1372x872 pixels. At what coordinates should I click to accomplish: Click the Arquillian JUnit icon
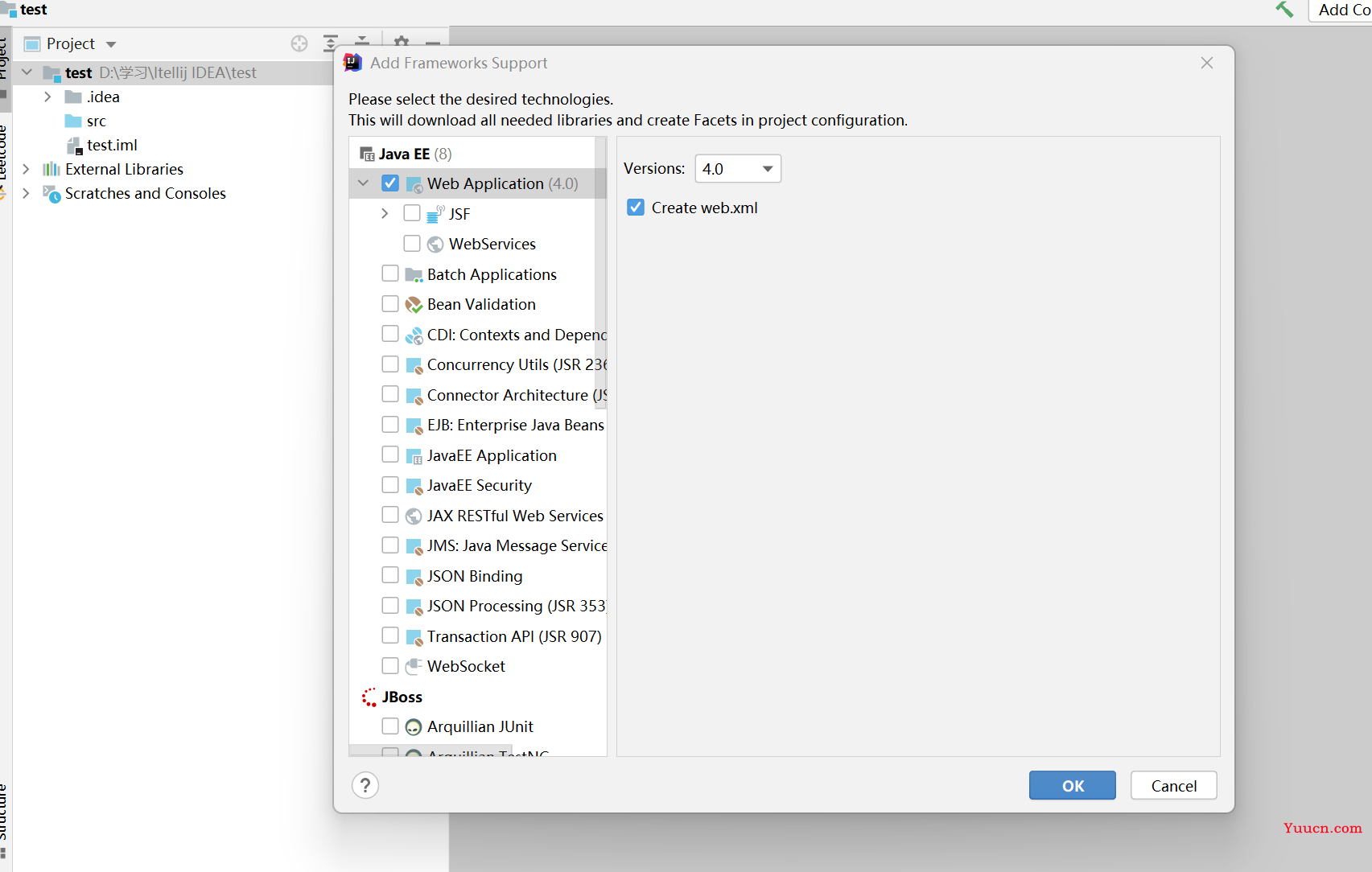point(414,727)
